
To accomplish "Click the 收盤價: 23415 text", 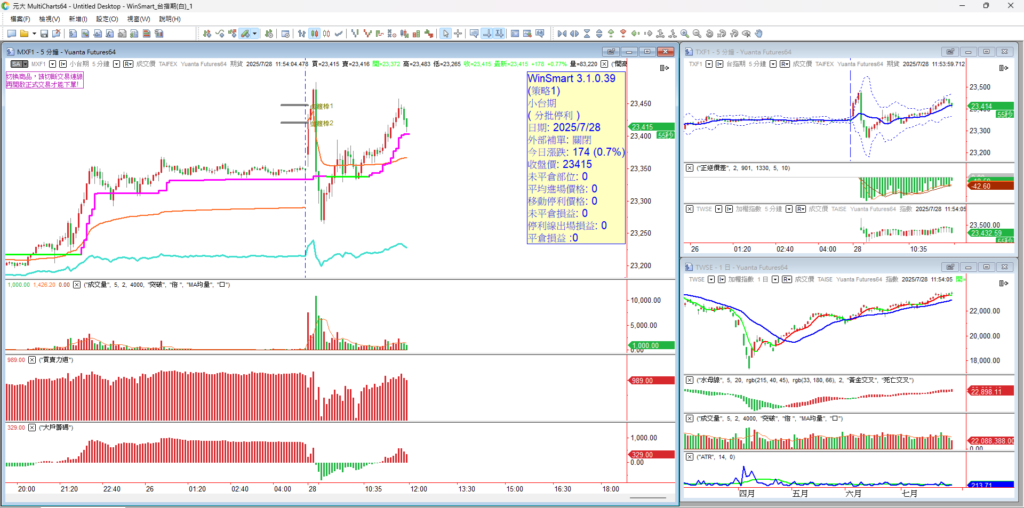I will [x=560, y=163].
